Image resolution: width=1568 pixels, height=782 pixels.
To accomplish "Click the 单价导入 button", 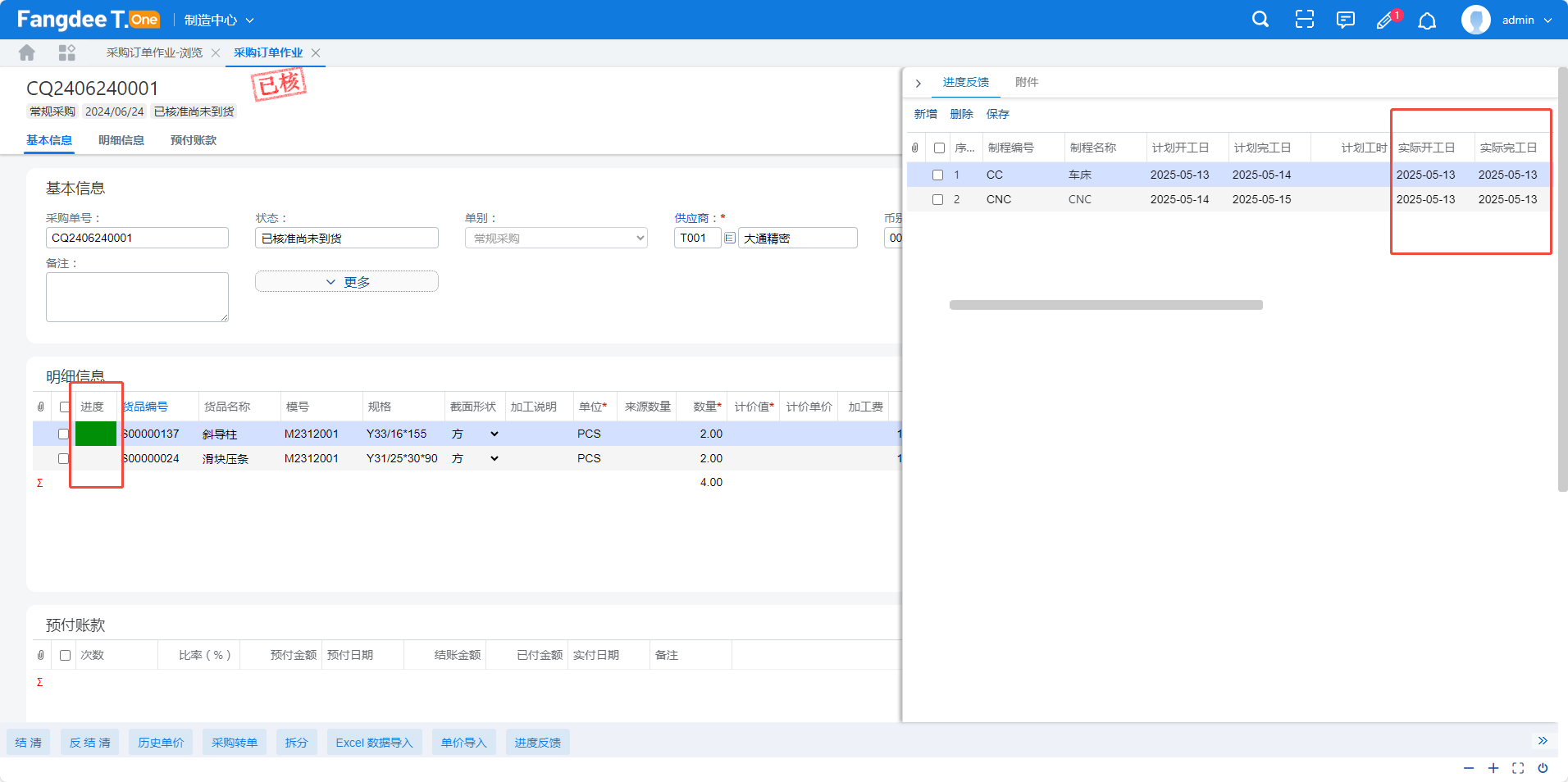I will coord(464,743).
